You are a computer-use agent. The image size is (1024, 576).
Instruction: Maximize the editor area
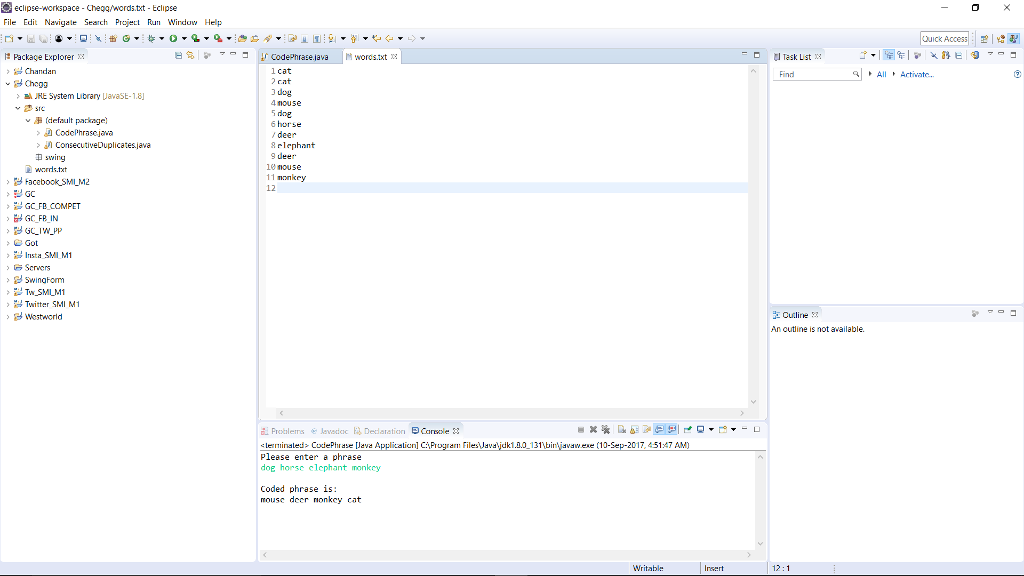coord(757,55)
